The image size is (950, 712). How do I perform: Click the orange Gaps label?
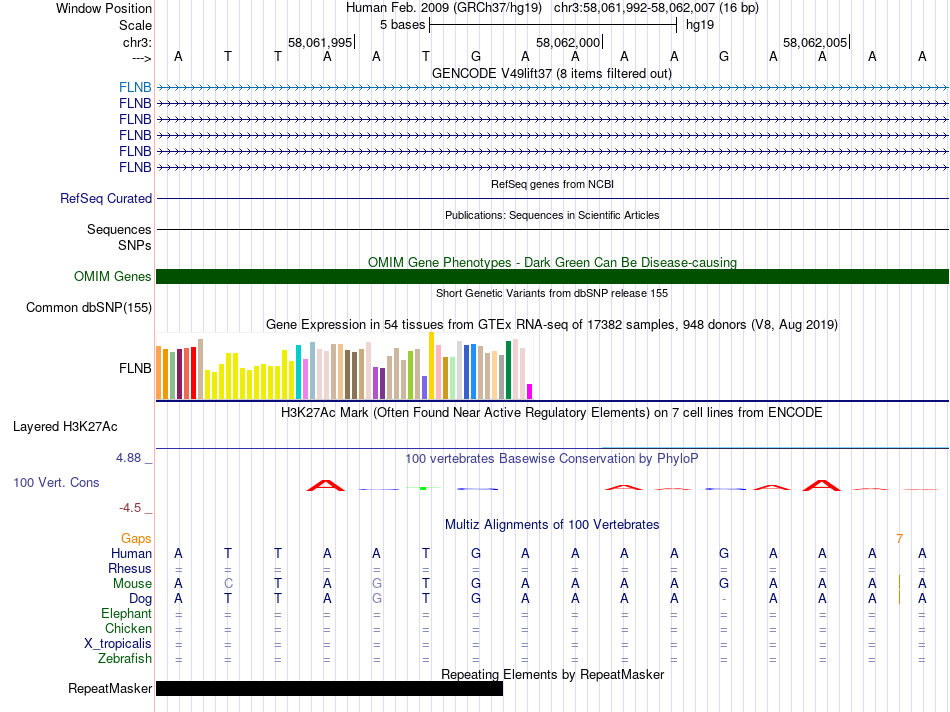pyautogui.click(x=136, y=538)
